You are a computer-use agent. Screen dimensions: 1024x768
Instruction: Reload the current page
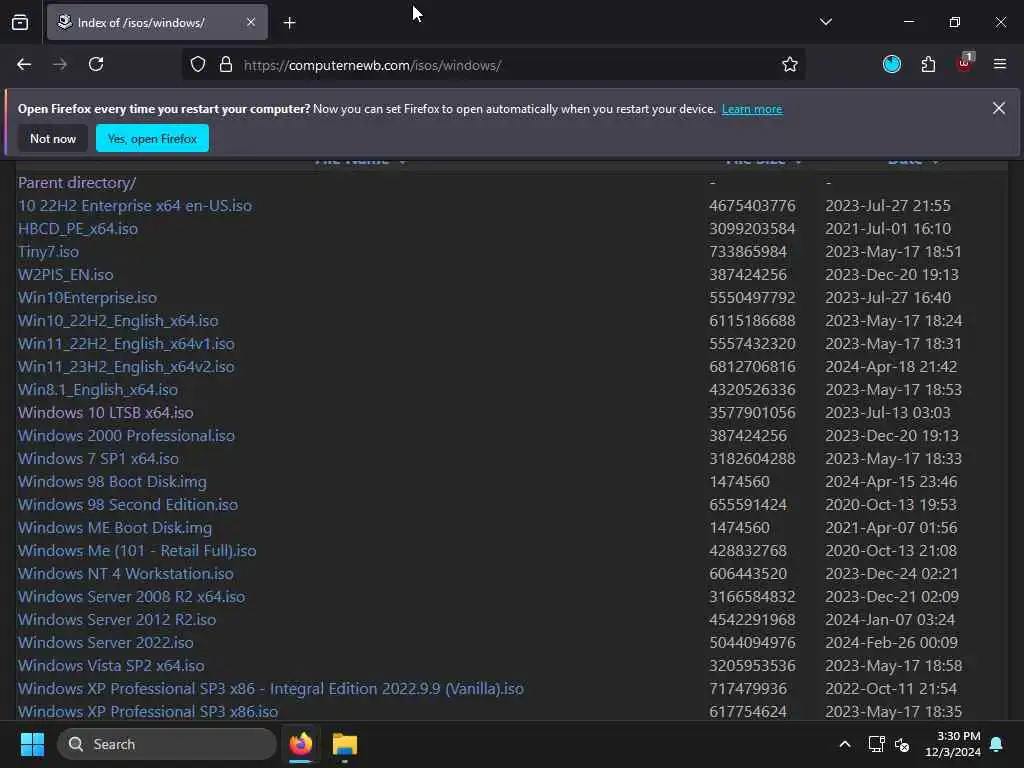coord(96,65)
